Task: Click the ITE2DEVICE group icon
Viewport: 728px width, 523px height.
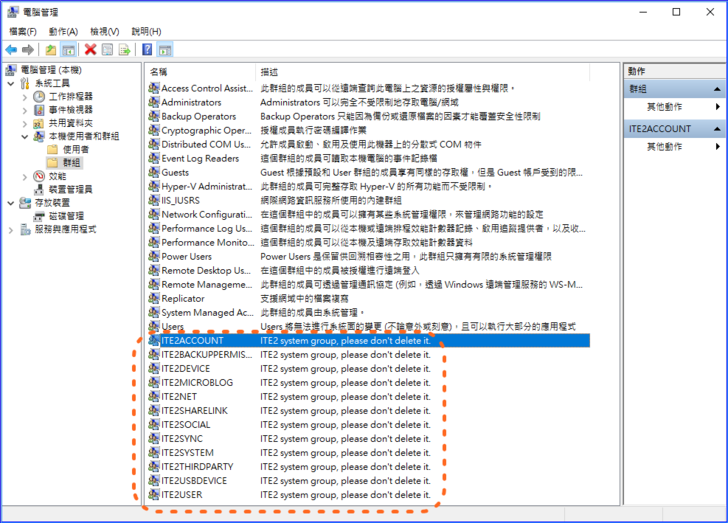Action: (x=154, y=368)
